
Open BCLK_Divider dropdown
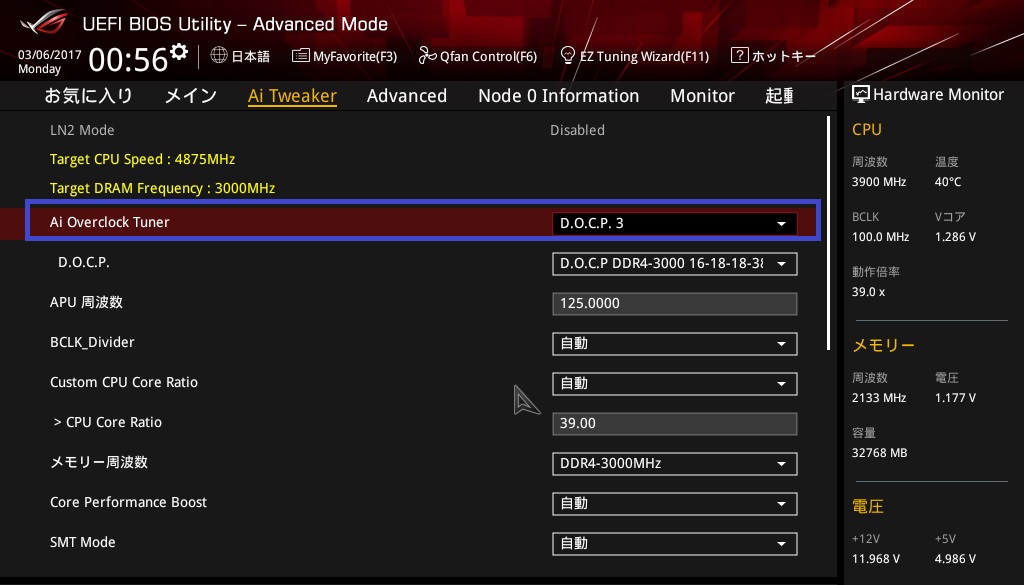tap(674, 344)
